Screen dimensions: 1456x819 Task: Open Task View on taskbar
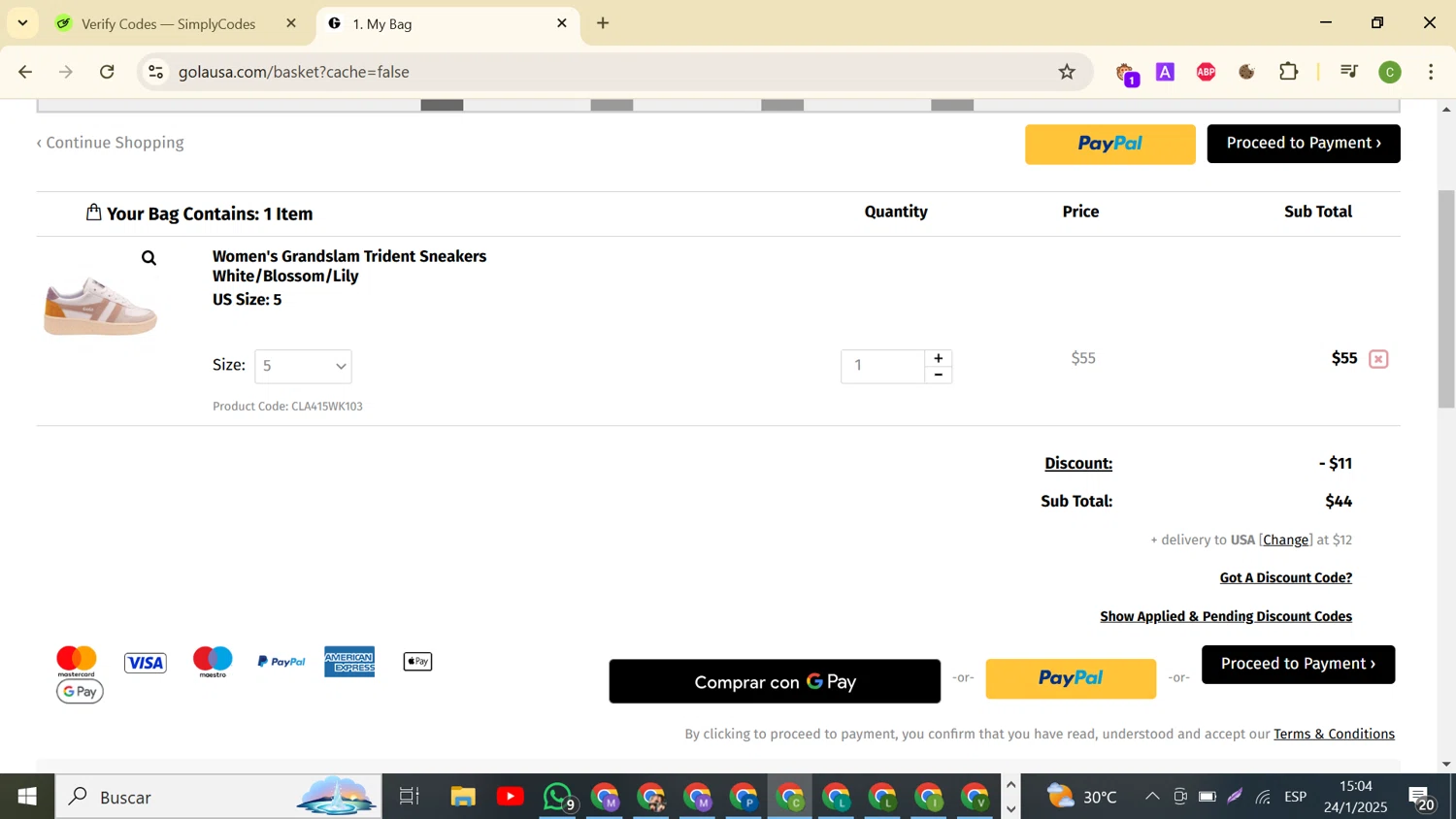pyautogui.click(x=410, y=797)
